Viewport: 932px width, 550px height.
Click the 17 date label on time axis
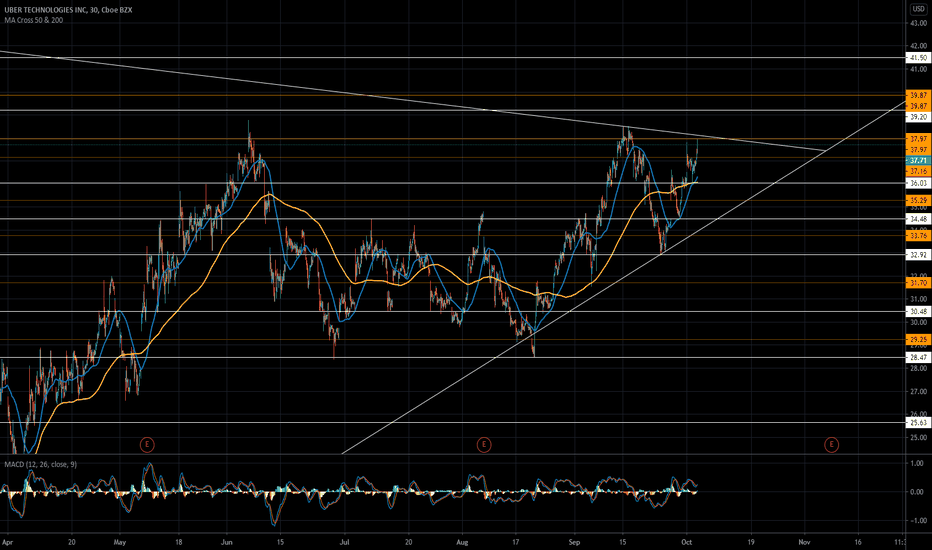pyautogui.click(x=515, y=542)
